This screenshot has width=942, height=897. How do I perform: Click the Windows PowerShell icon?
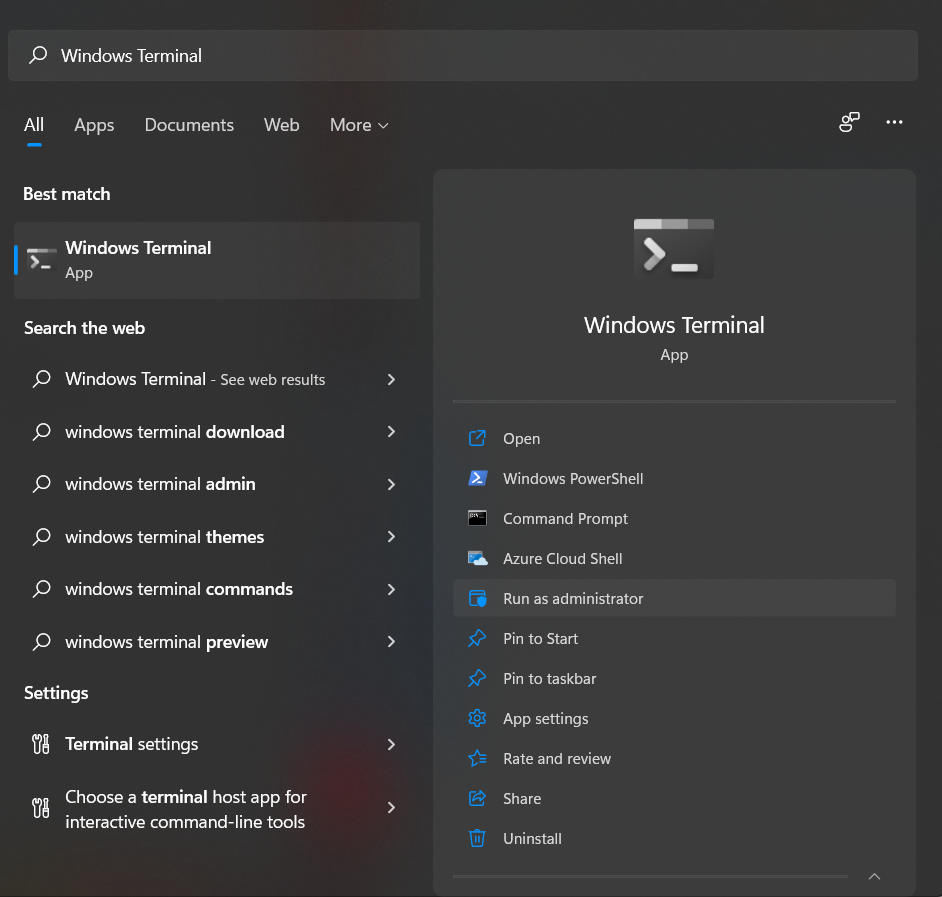click(478, 479)
